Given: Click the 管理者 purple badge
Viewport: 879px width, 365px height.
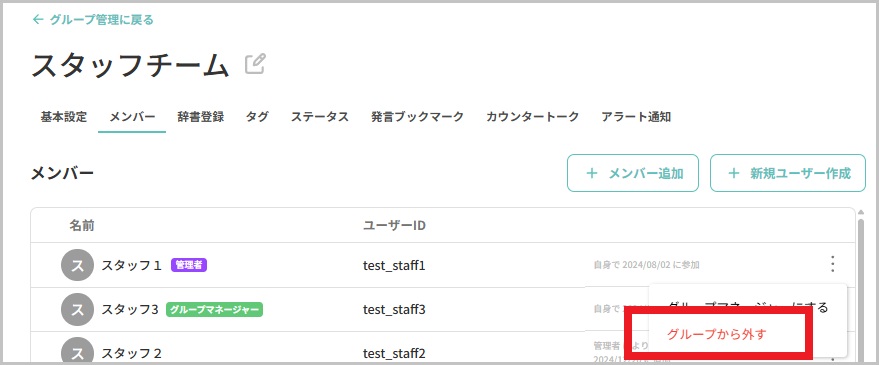Looking at the screenshot, I should pos(189,265).
